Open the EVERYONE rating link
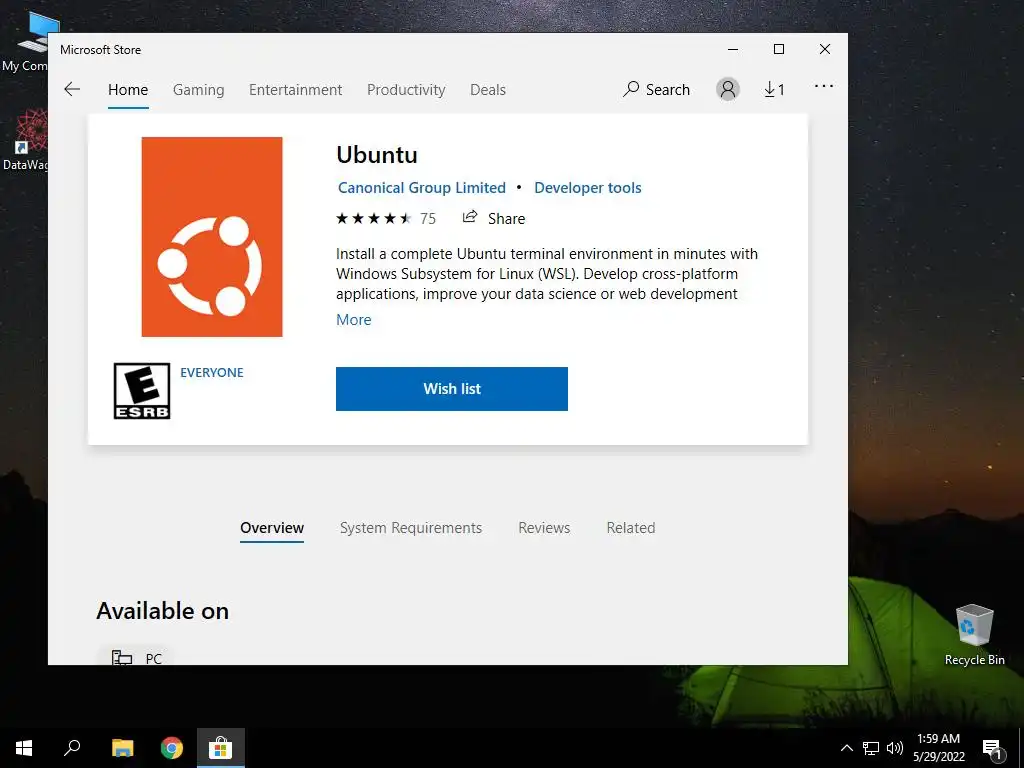Viewport: 1024px width, 768px height. click(x=212, y=372)
